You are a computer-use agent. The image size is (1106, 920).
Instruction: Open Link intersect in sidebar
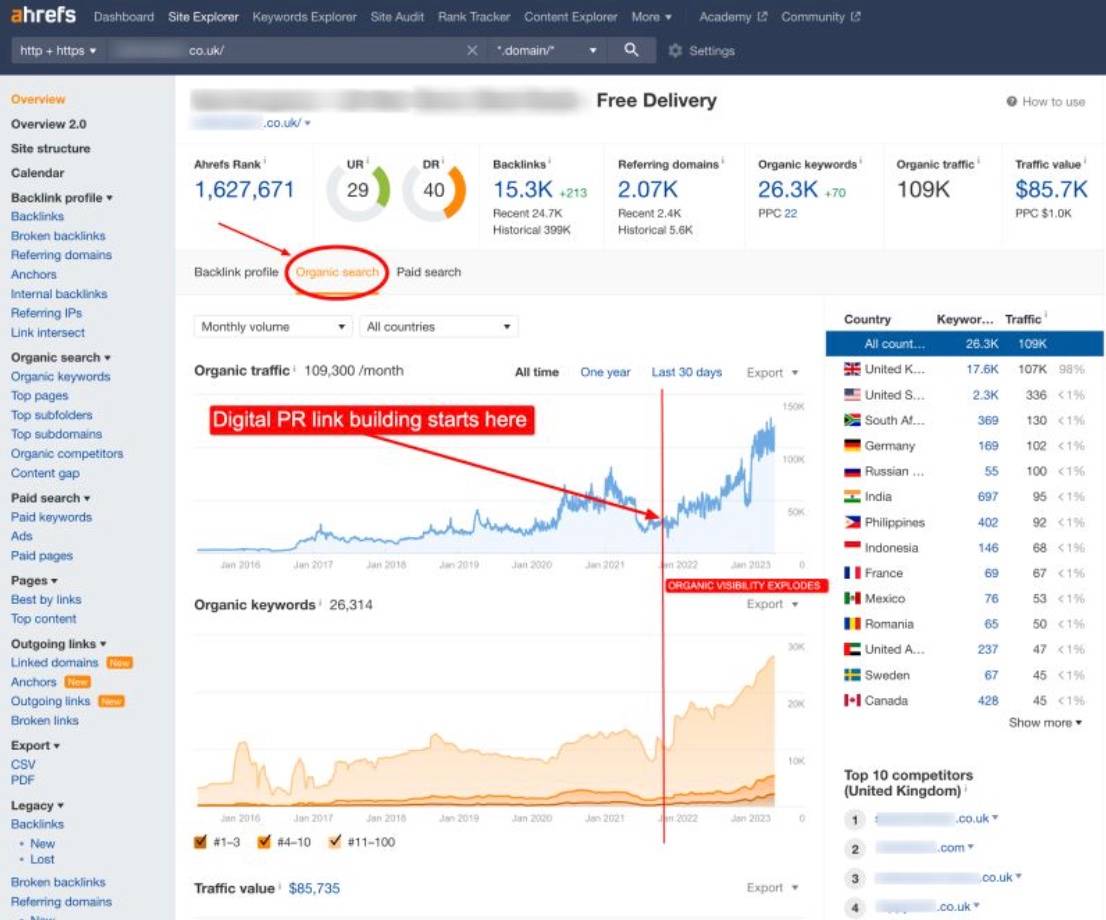(x=47, y=332)
